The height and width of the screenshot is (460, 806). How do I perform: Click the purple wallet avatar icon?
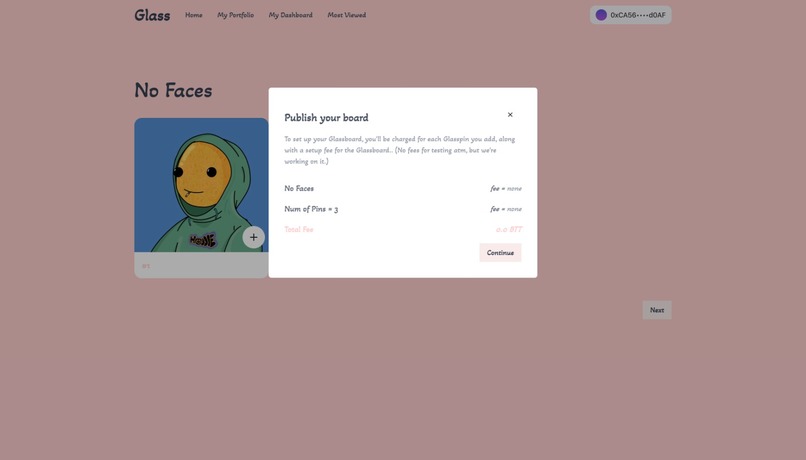tap(601, 15)
